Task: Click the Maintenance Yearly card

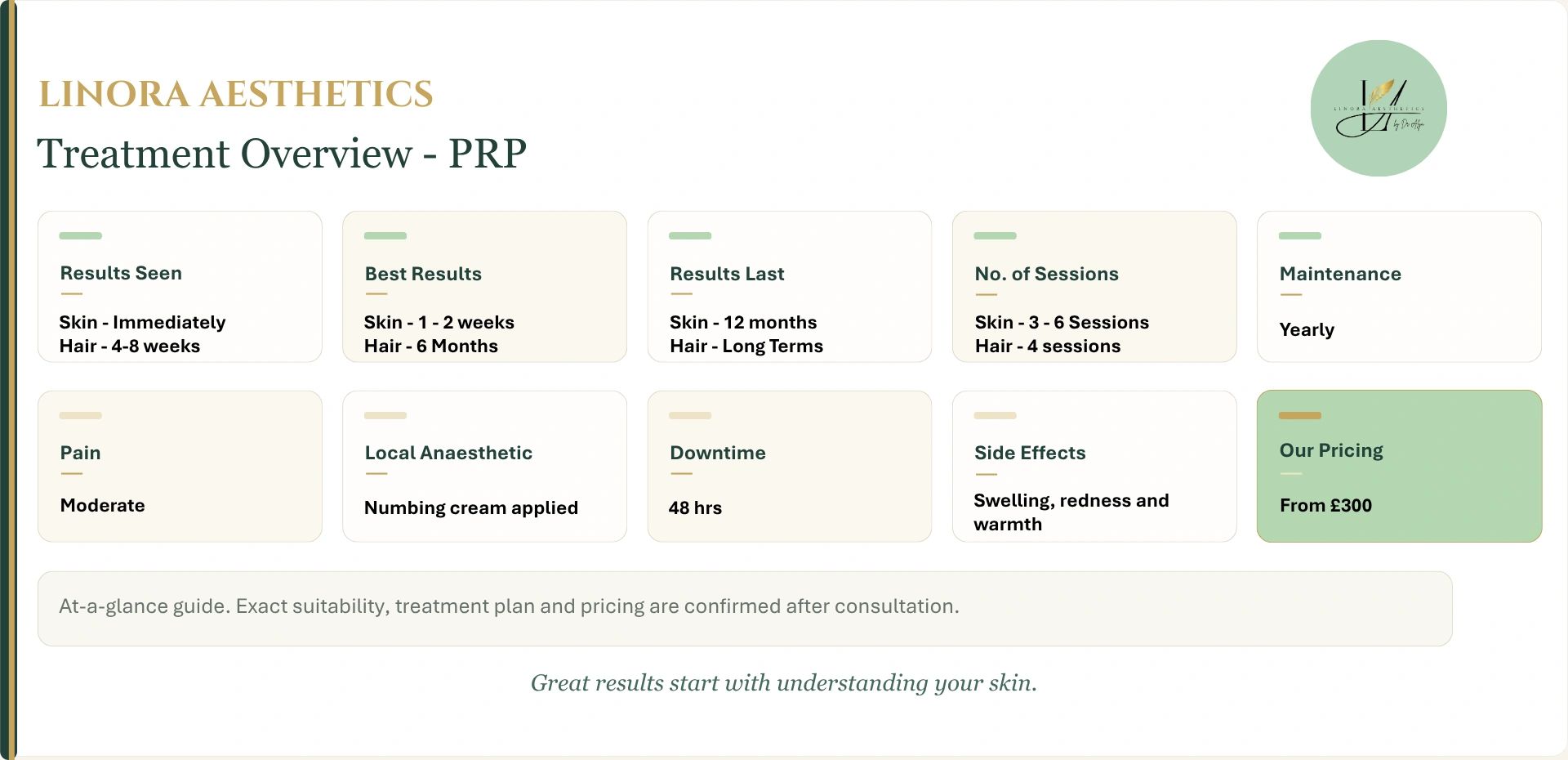Action: (x=1399, y=287)
